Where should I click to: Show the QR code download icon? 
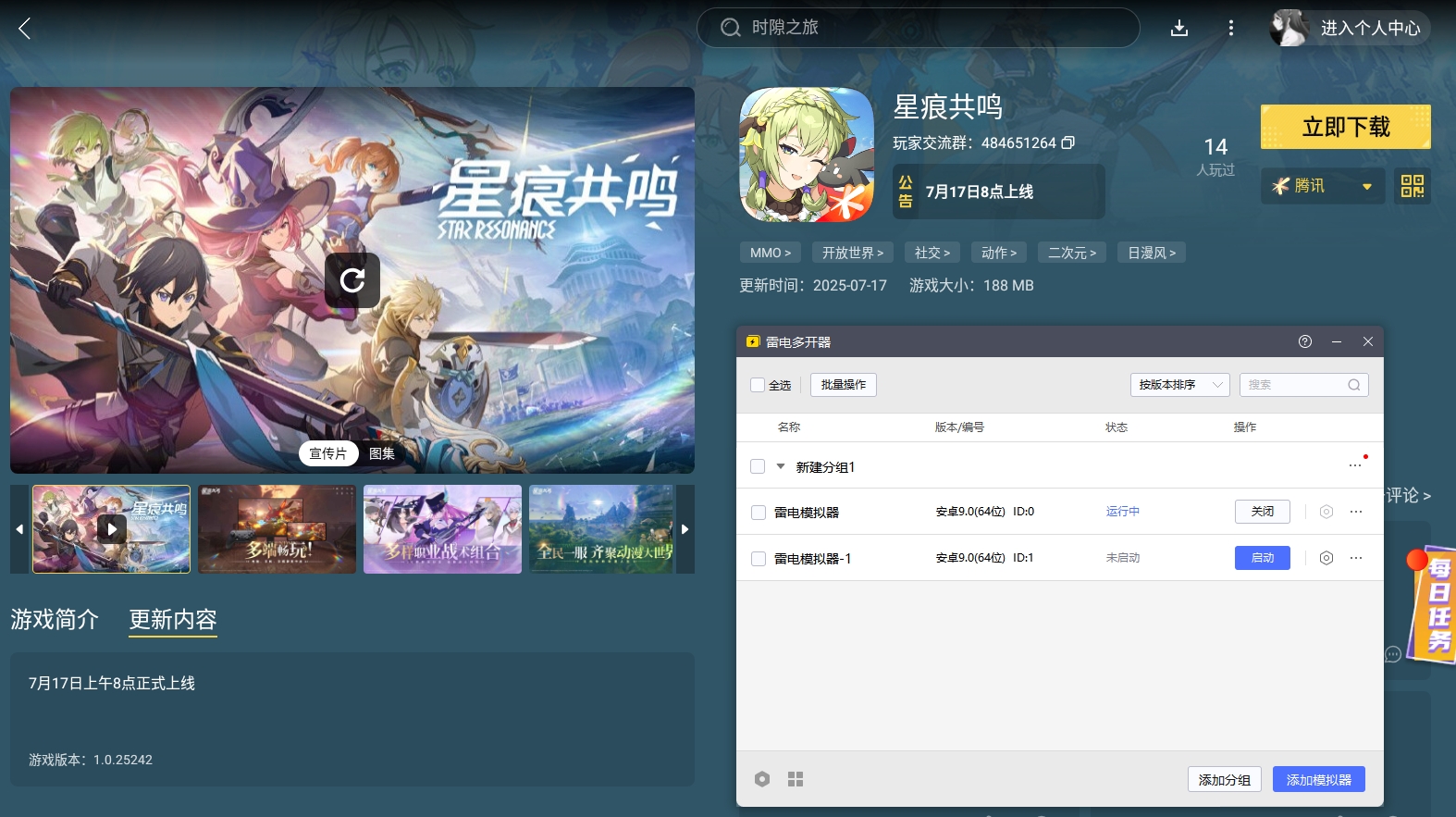click(1413, 186)
